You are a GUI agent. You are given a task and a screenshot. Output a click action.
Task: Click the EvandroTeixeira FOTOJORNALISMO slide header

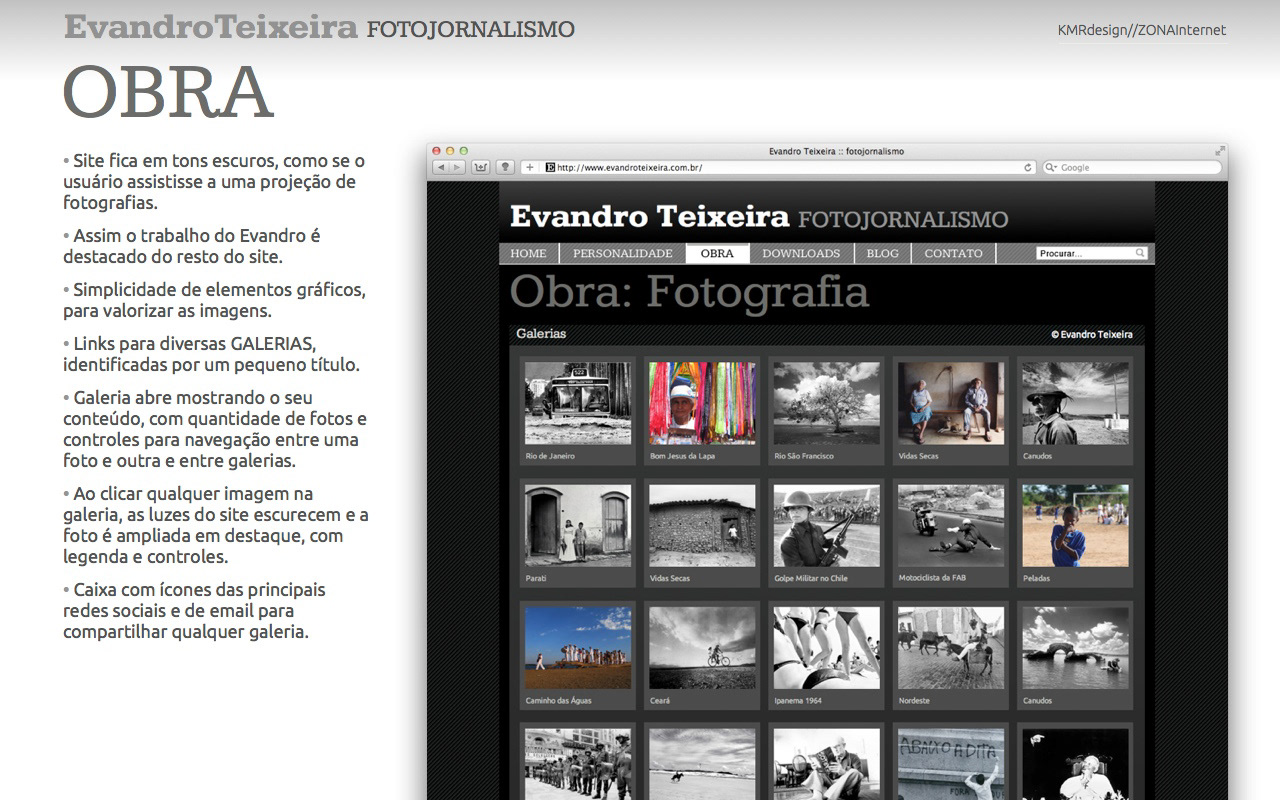click(x=319, y=27)
